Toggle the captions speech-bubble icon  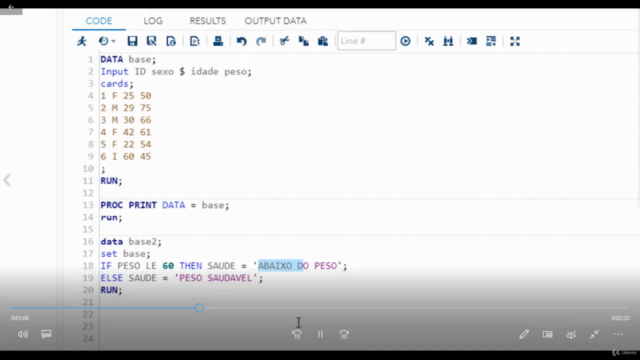coord(47,334)
